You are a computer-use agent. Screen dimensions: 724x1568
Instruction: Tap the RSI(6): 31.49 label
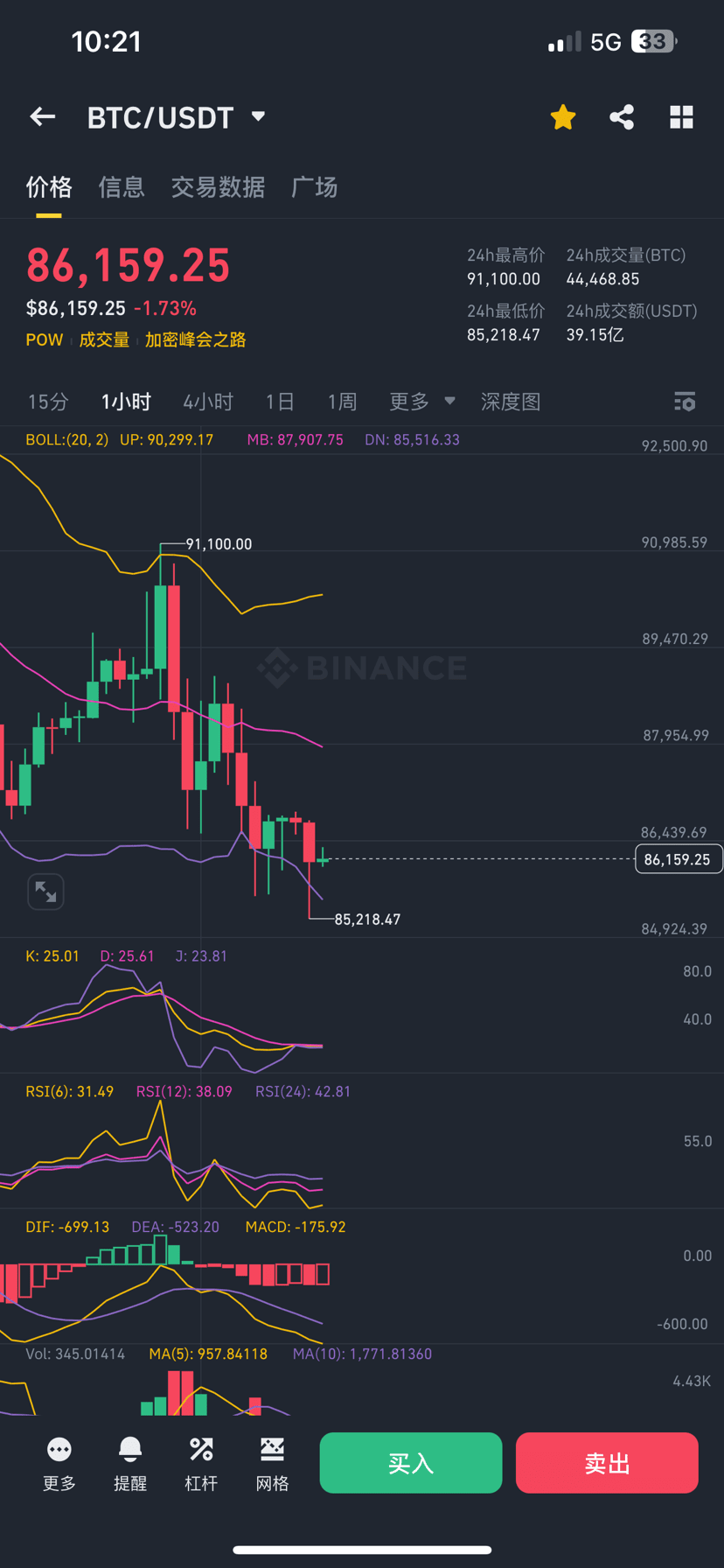tap(70, 1092)
